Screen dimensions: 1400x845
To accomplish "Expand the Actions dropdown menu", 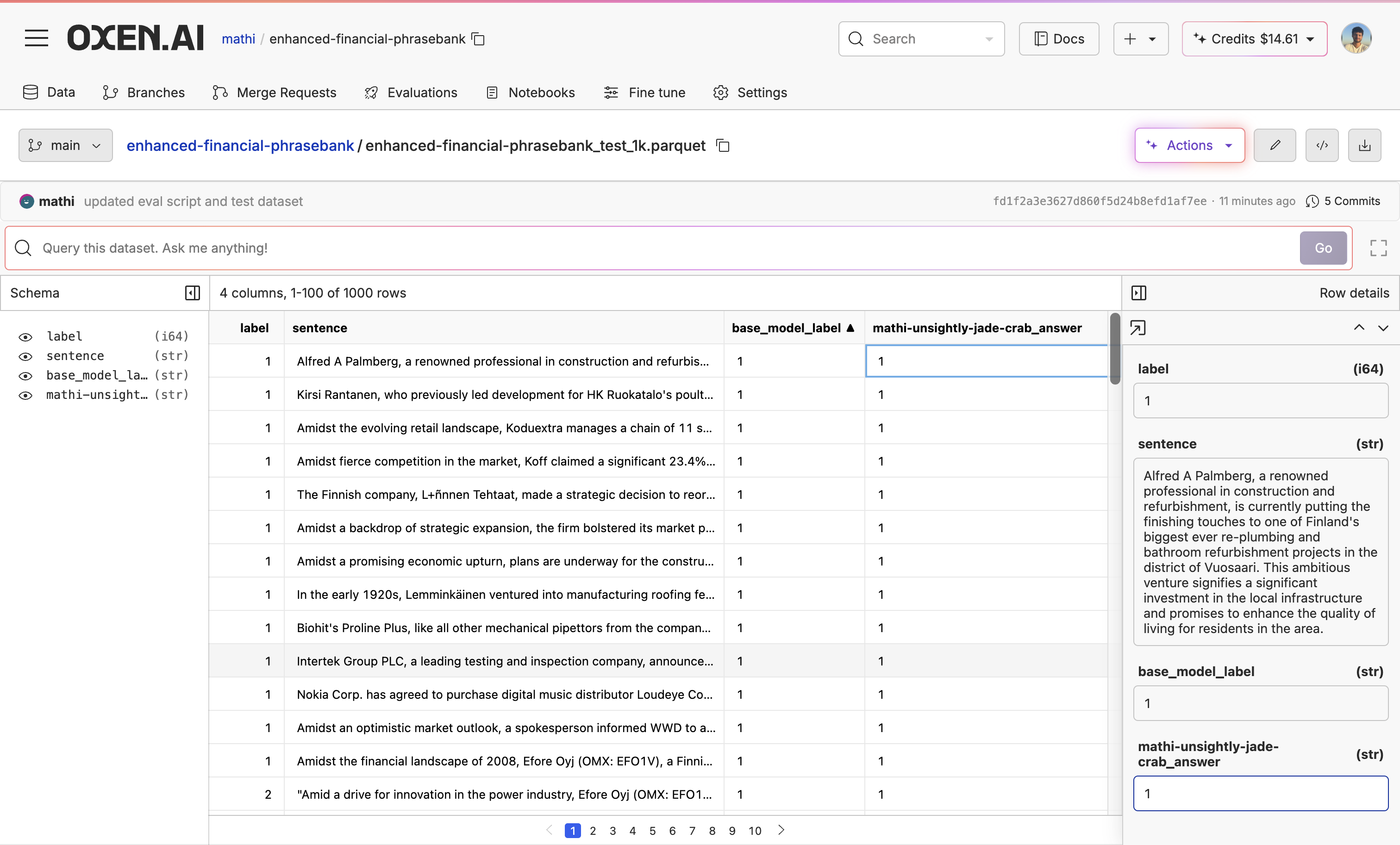I will [1189, 145].
